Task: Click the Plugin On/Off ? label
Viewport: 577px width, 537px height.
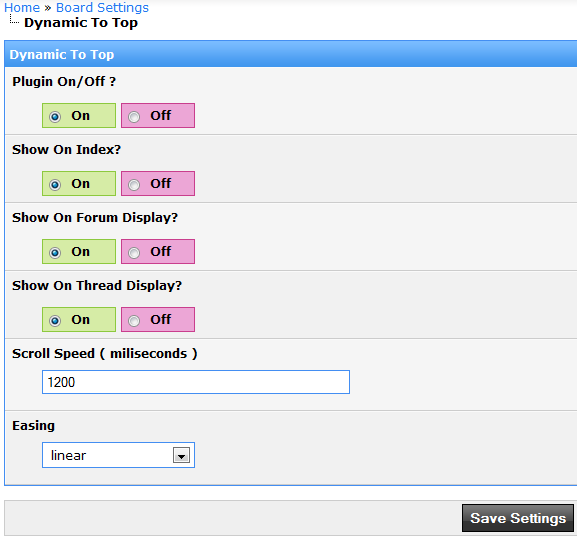Action: click(x=64, y=81)
